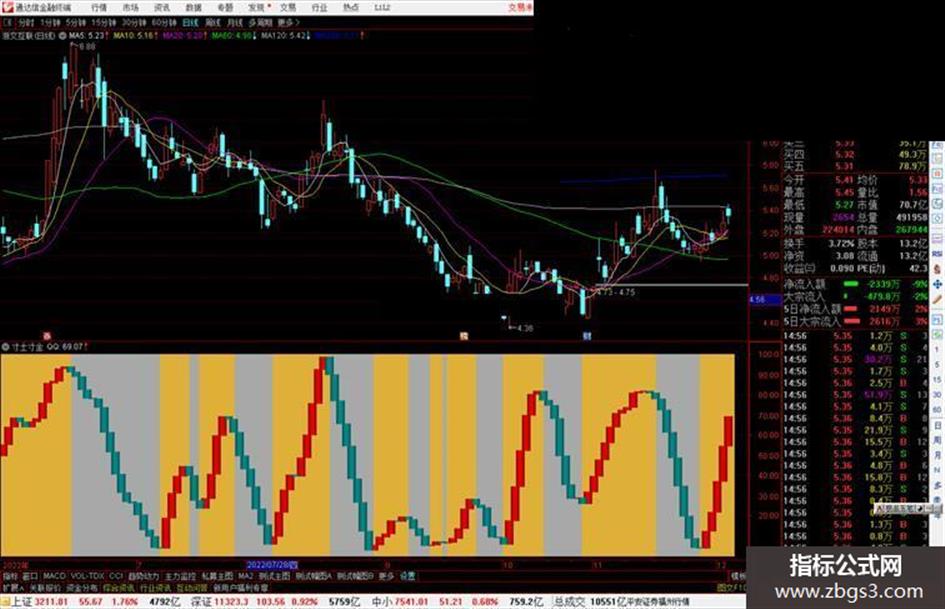The height and width of the screenshot is (609, 945).
Task: Open the L1L2 menu item
Action: 382,8
